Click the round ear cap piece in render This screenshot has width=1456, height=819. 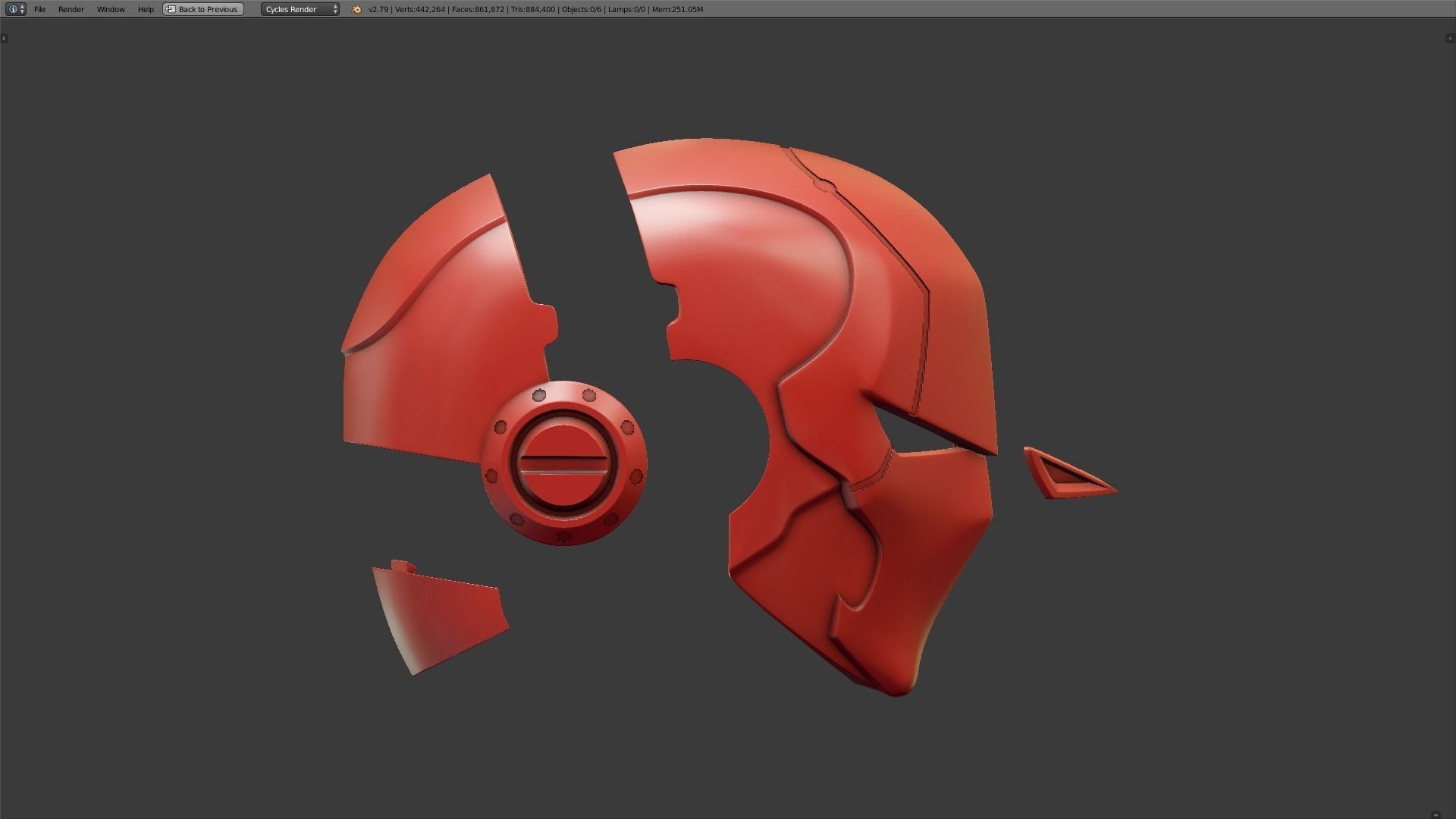[563, 463]
